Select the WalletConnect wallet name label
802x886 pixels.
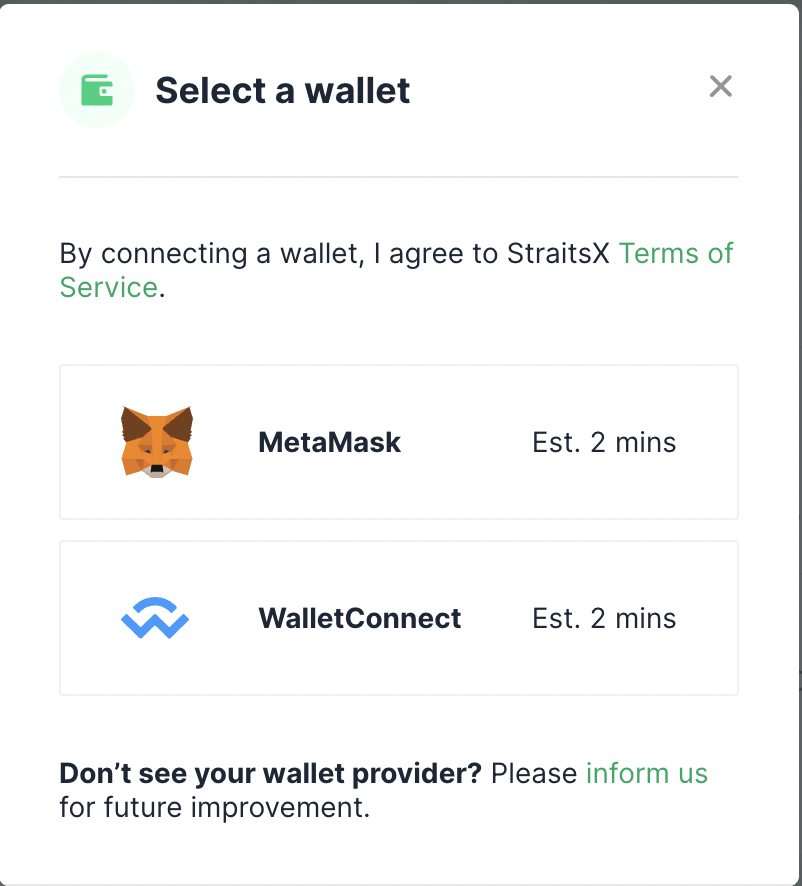click(x=359, y=618)
